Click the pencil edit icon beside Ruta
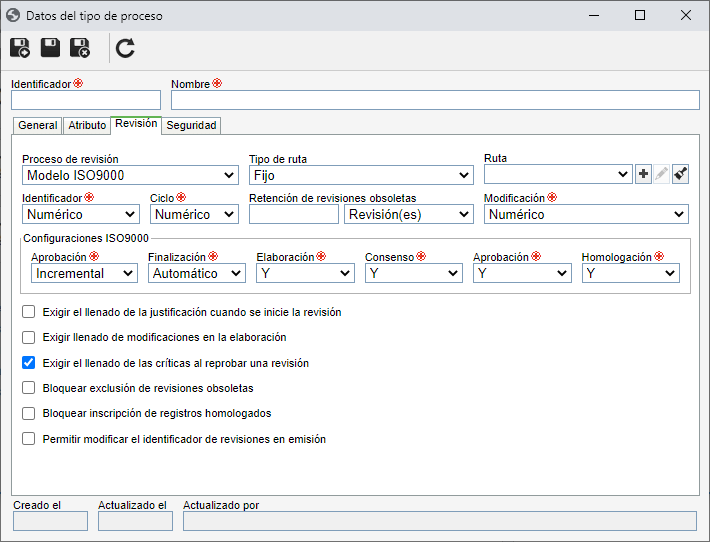This screenshot has width=710, height=542. 662,174
